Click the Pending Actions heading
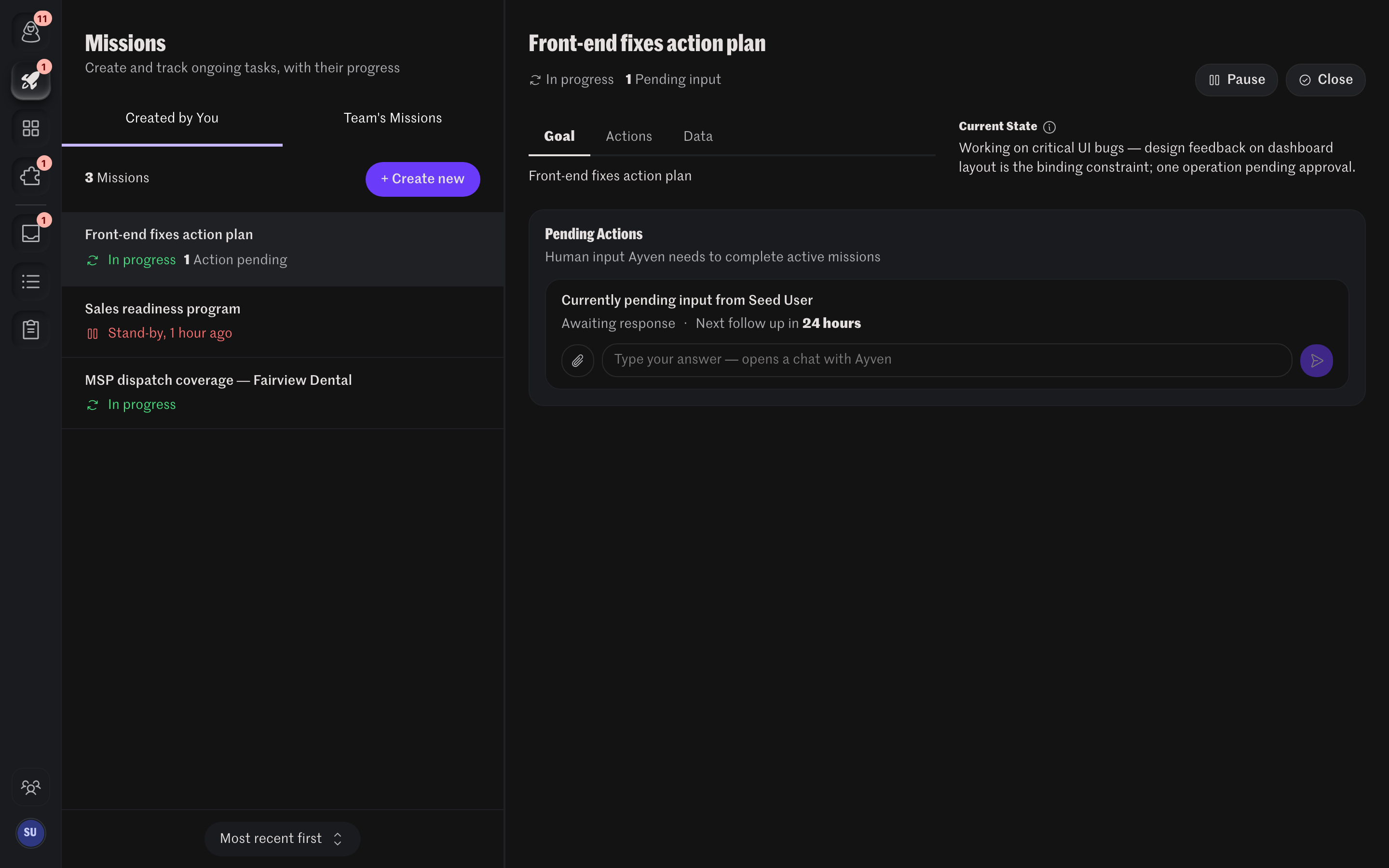The height and width of the screenshot is (868, 1389). pyautogui.click(x=594, y=234)
